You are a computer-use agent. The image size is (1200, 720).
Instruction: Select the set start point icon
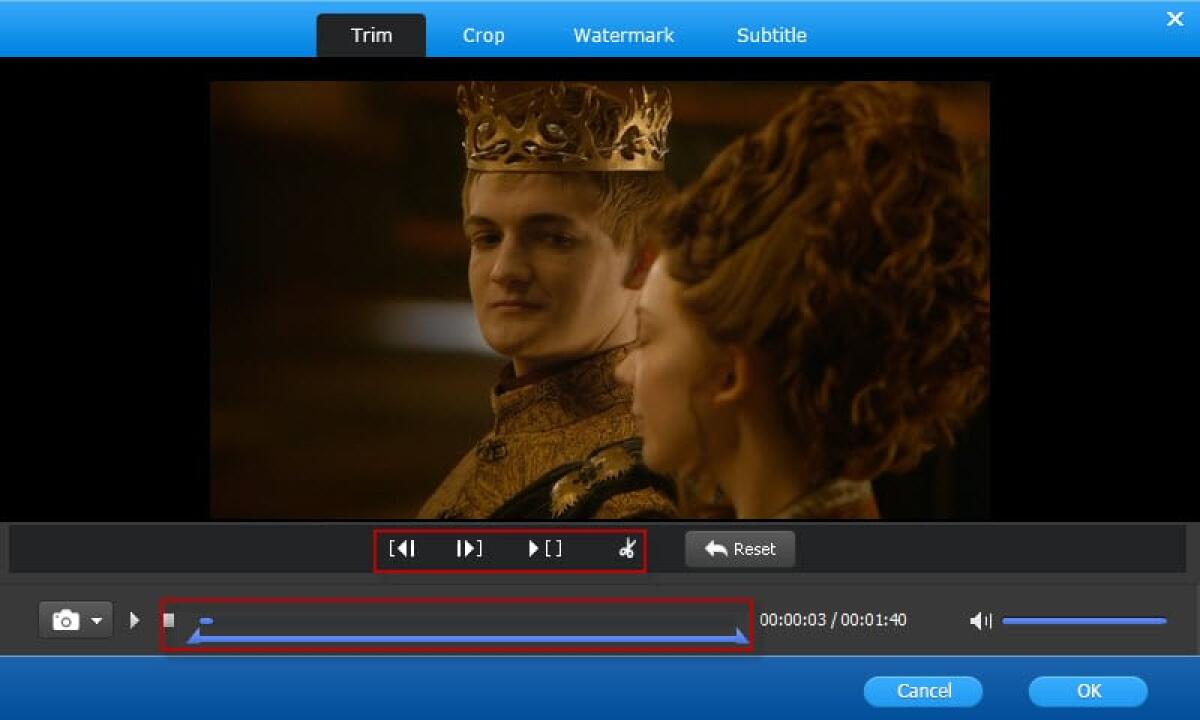(x=403, y=548)
